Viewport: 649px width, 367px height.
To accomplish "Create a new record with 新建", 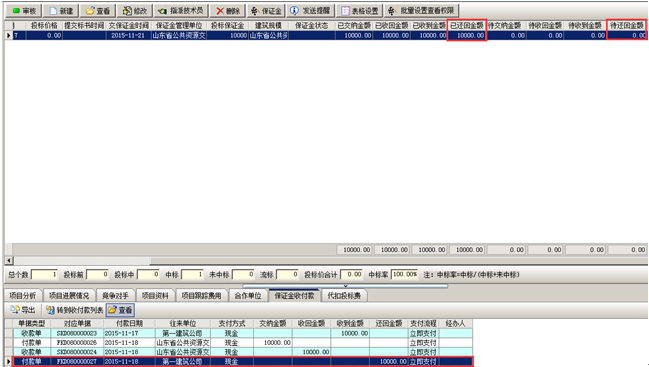I will (61, 11).
